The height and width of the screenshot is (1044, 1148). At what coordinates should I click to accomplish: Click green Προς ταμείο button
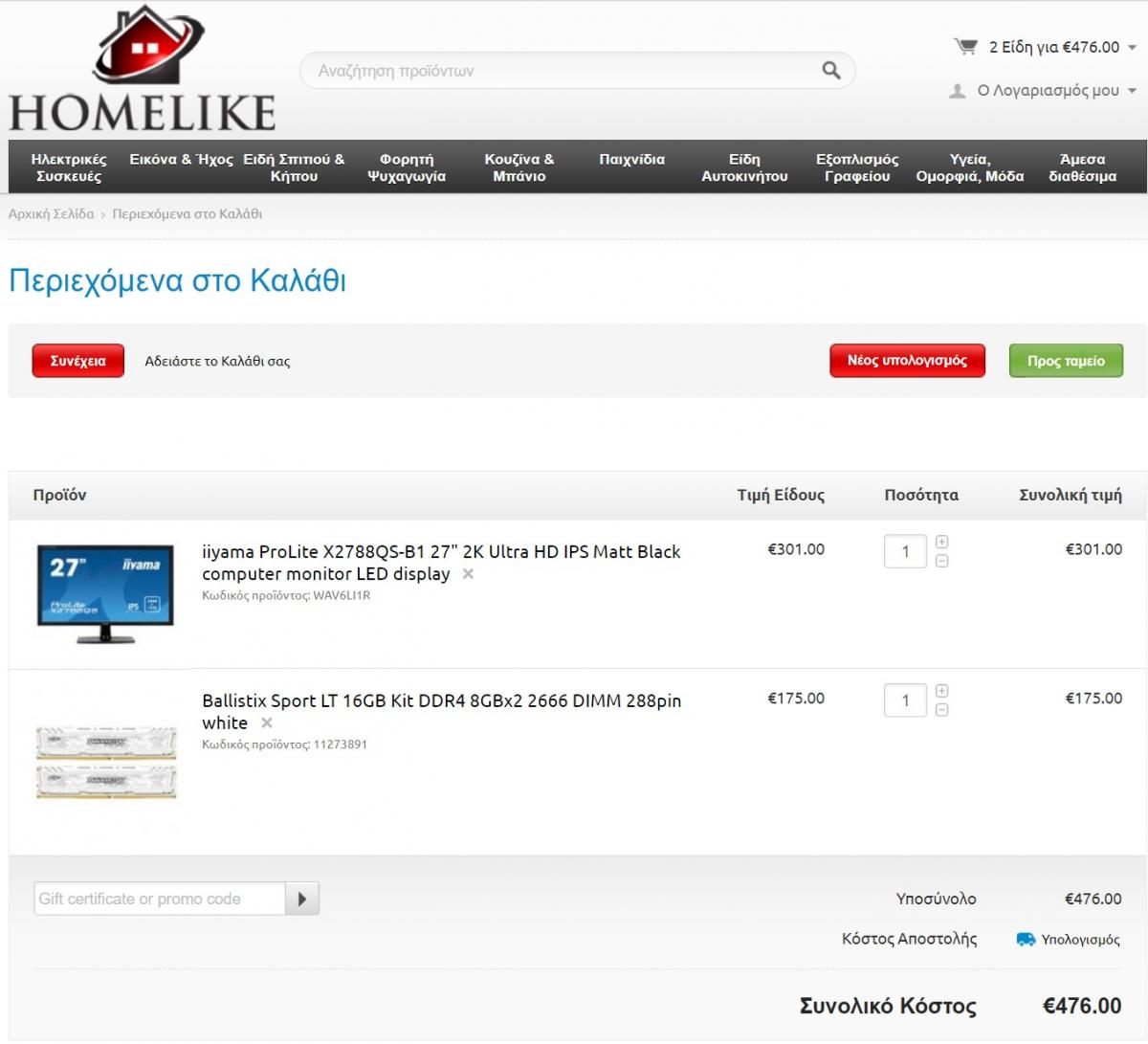pos(1066,361)
